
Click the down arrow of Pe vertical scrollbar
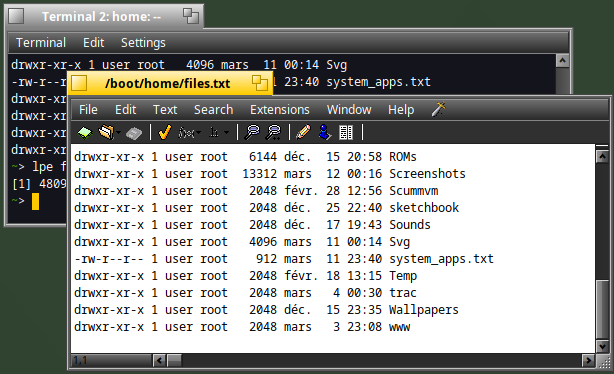pos(602,346)
